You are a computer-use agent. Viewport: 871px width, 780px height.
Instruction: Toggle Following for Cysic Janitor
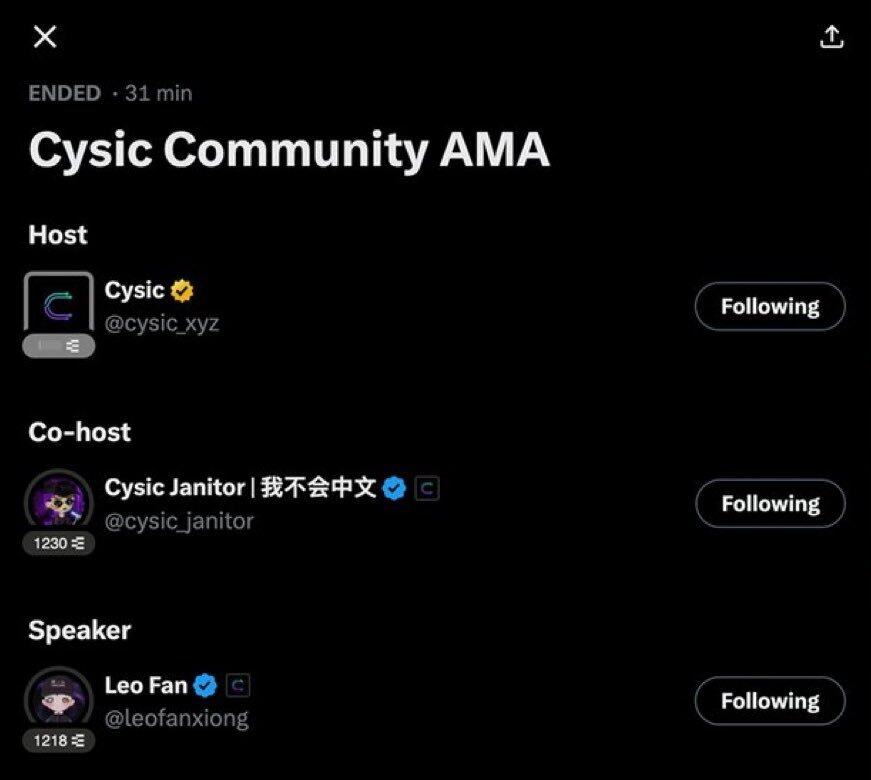[769, 503]
